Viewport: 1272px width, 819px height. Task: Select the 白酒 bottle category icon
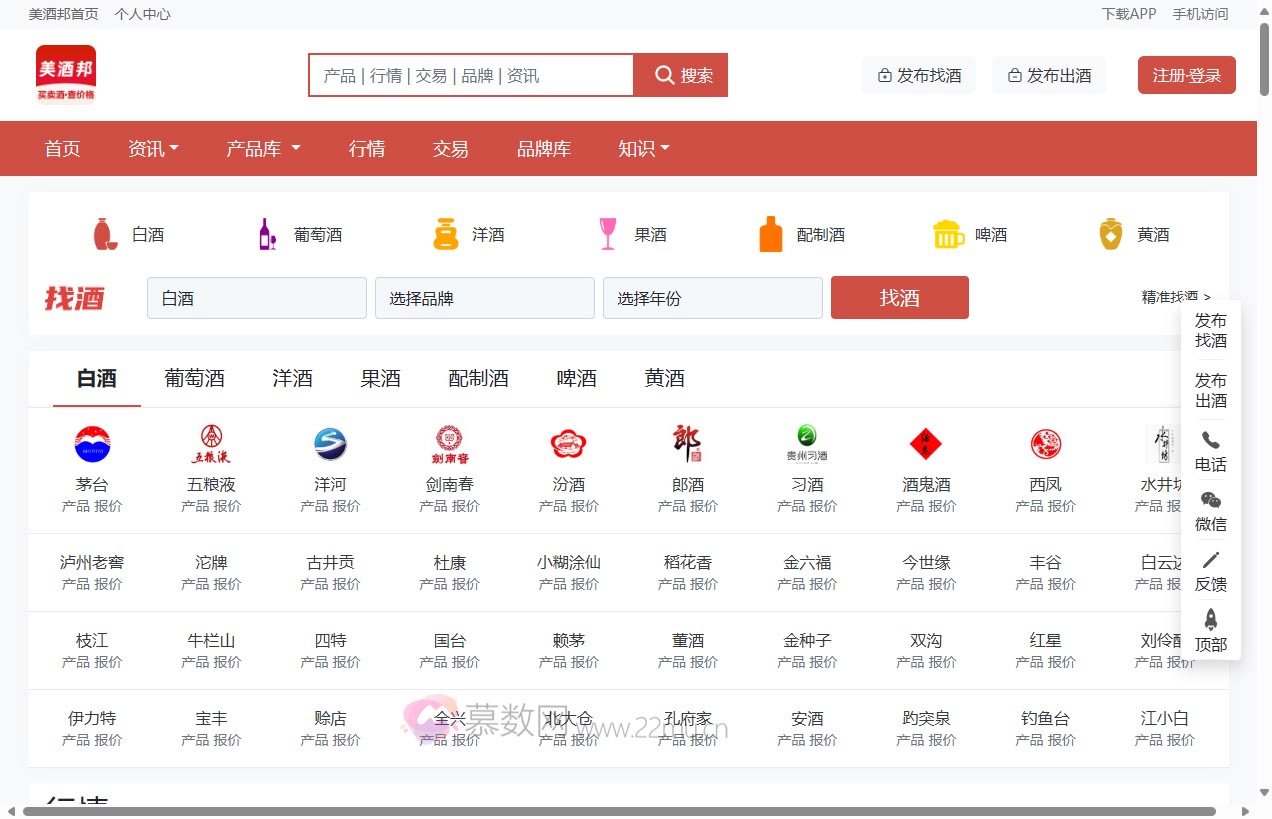click(x=105, y=234)
